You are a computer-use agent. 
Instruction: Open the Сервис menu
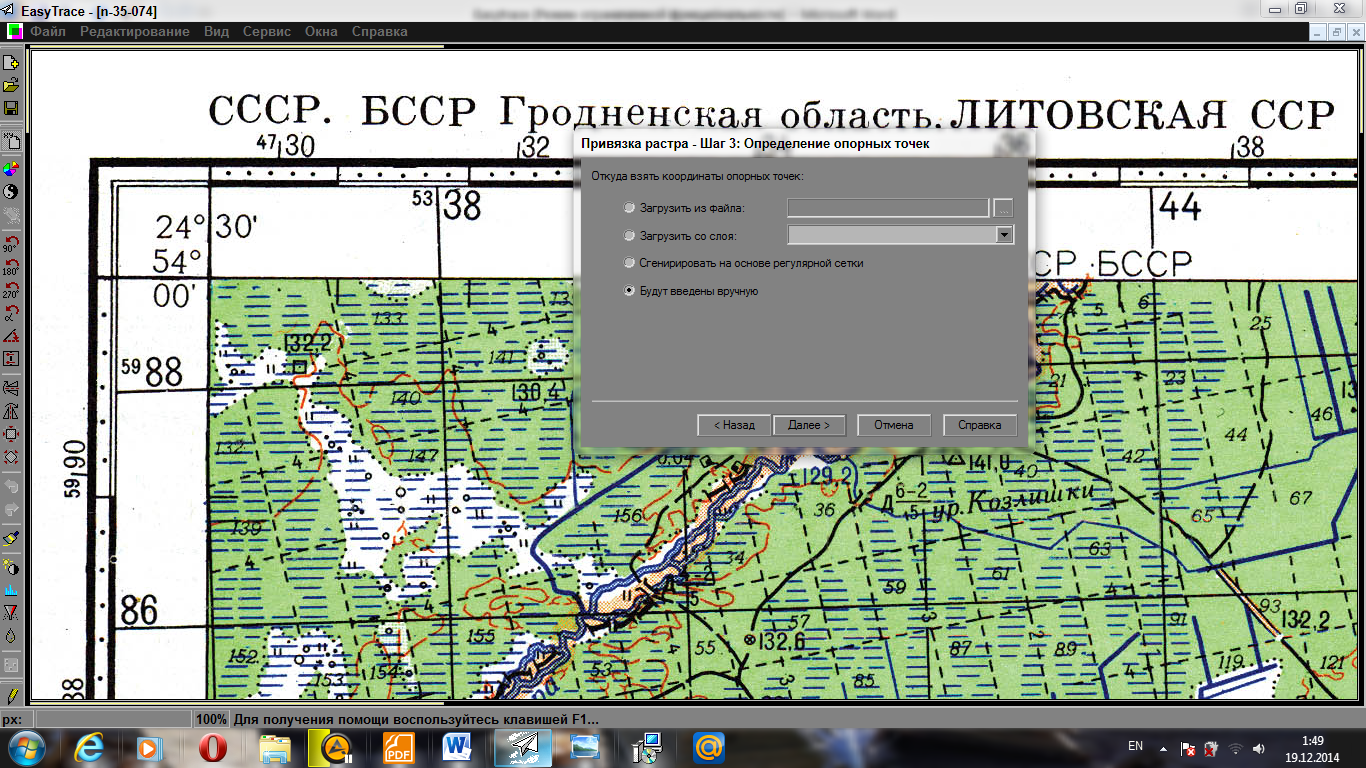267,32
